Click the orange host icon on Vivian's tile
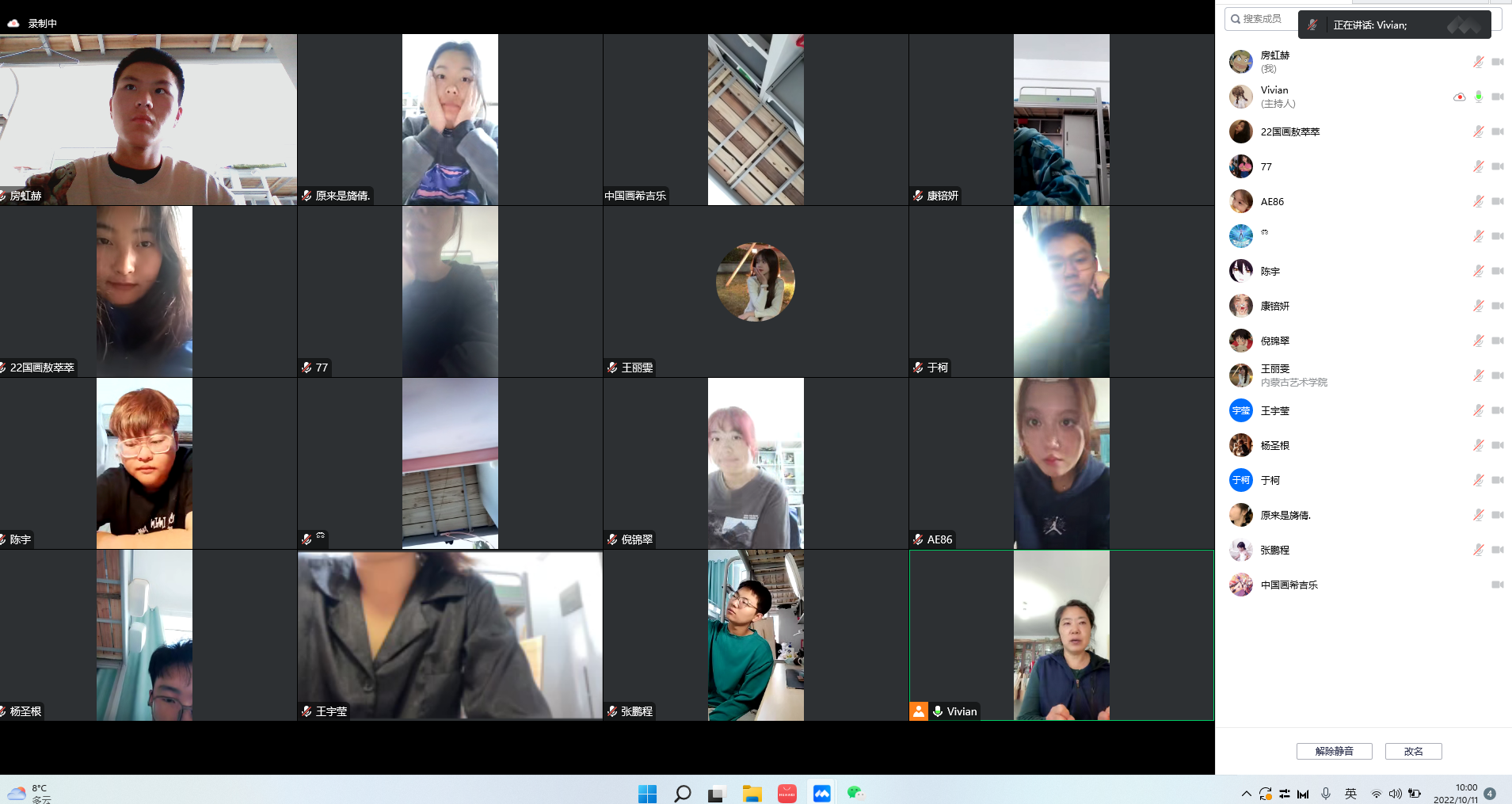The height and width of the screenshot is (804, 1512). point(919,711)
